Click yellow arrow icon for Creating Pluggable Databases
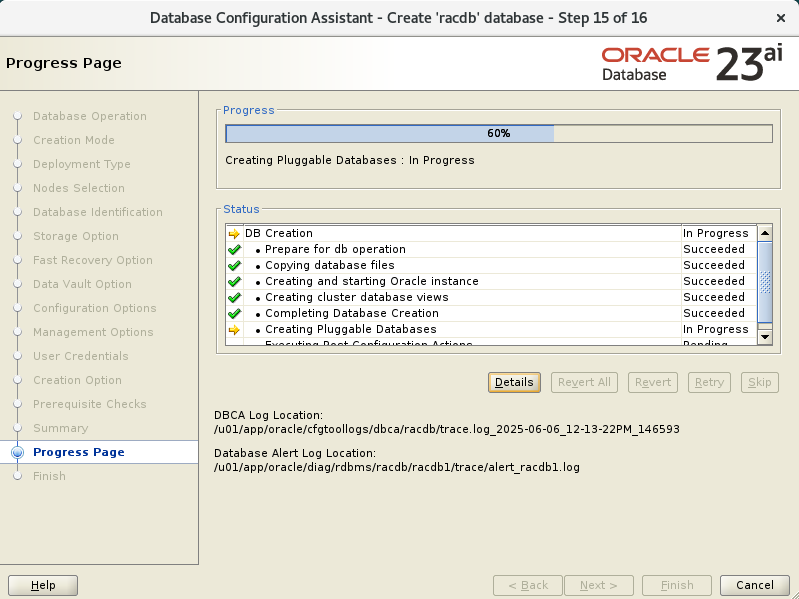Screen dimensions: 799x599 click(234, 330)
